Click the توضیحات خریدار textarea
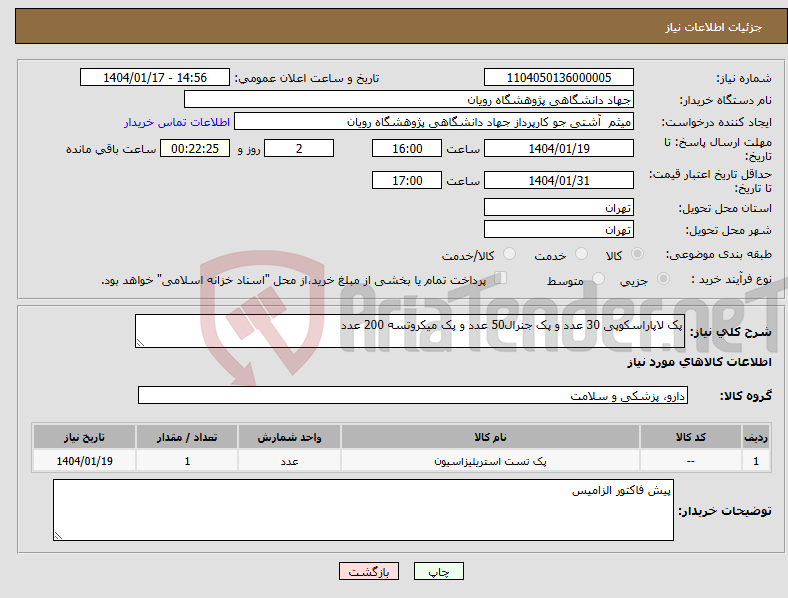This screenshot has height=598, width=788. (363, 510)
